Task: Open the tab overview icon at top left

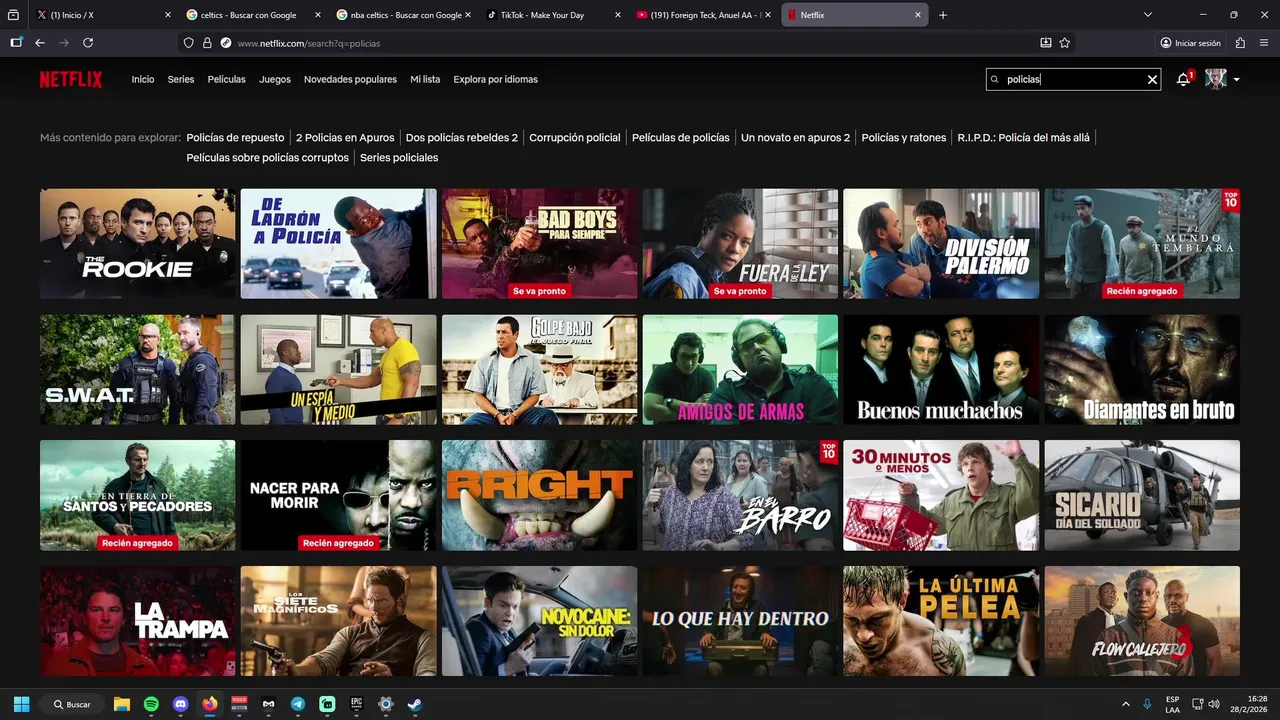Action: tap(13, 15)
